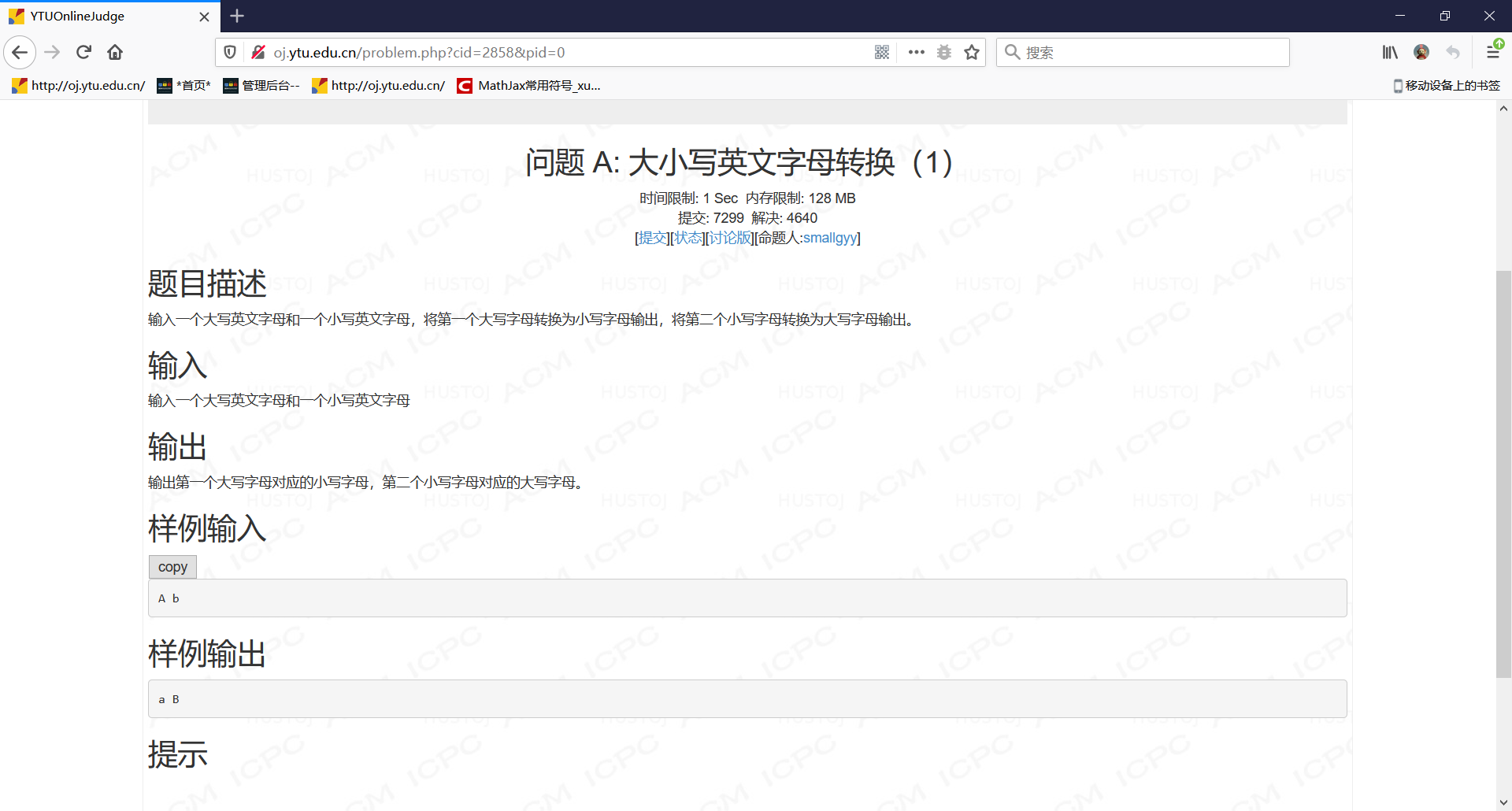Reload the current page
The width and height of the screenshot is (1512, 811).
pos(84,53)
